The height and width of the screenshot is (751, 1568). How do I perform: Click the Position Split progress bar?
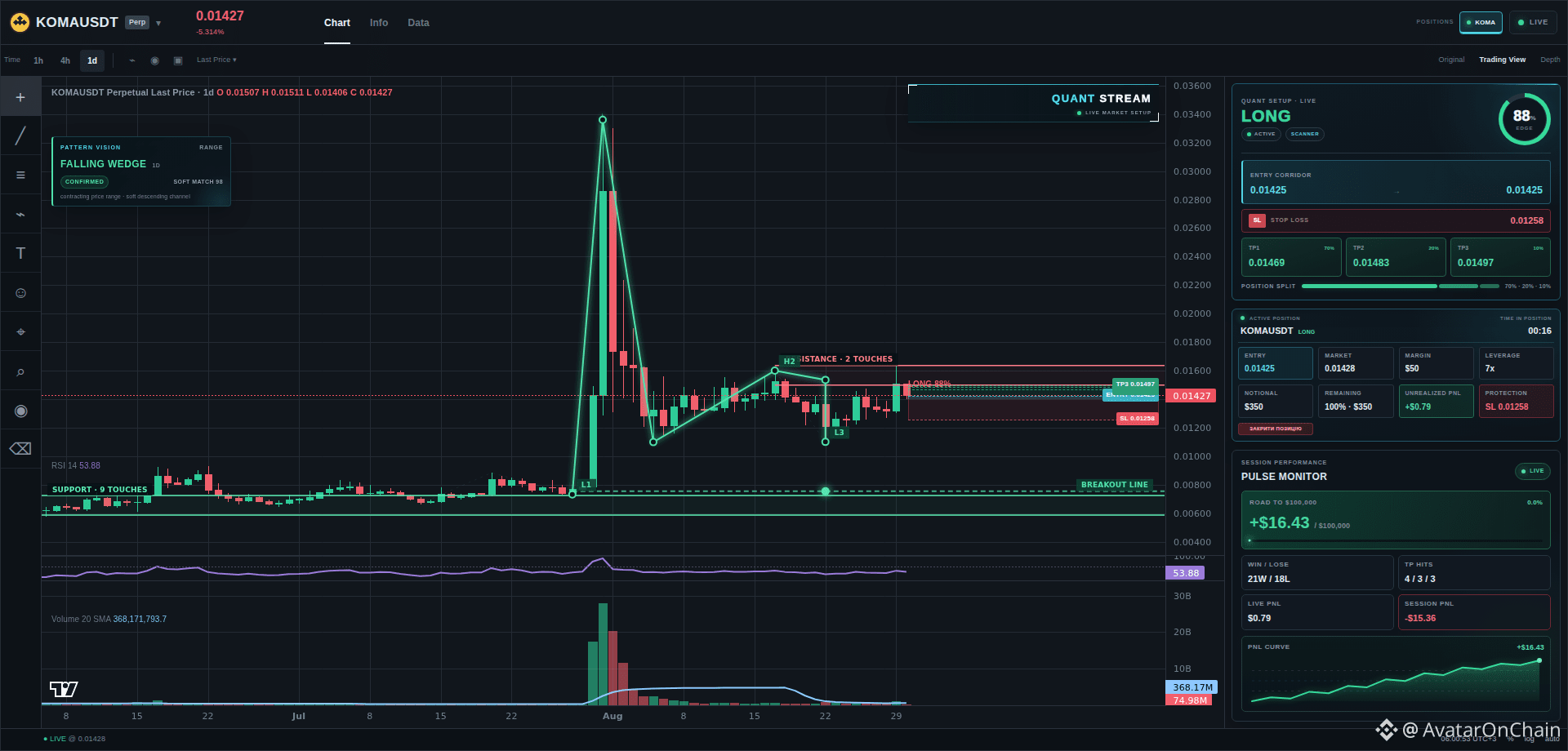1400,287
